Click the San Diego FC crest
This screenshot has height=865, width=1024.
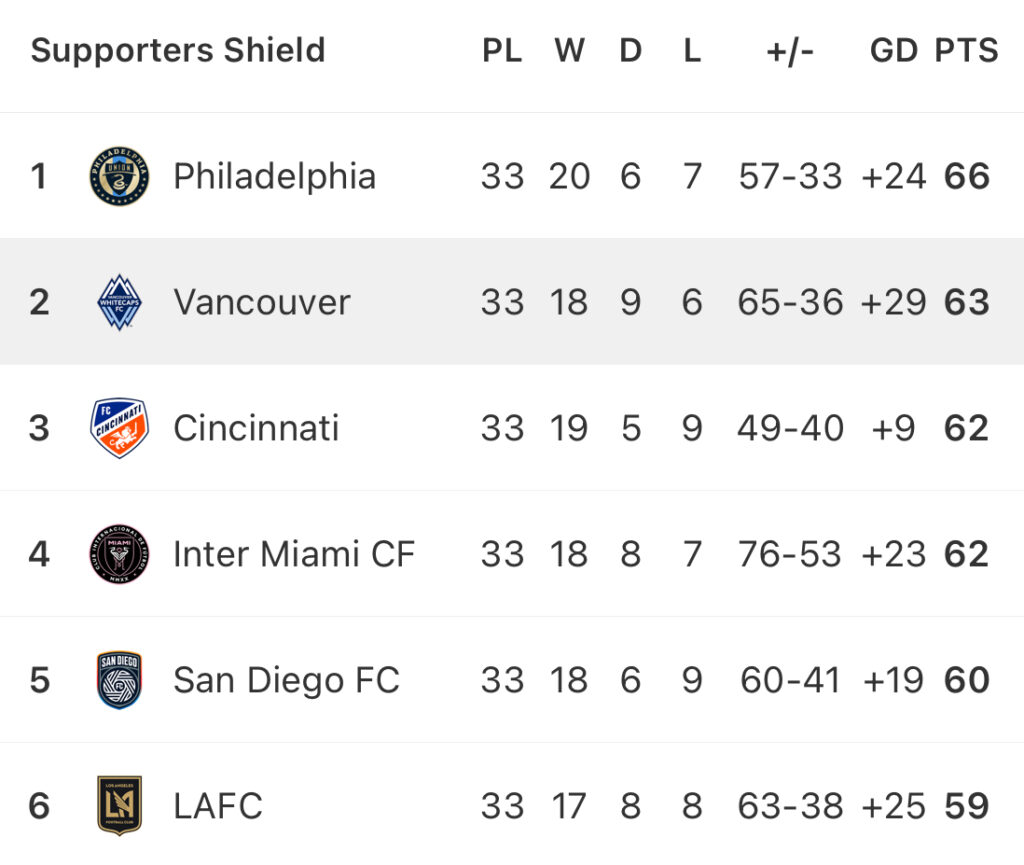119,680
